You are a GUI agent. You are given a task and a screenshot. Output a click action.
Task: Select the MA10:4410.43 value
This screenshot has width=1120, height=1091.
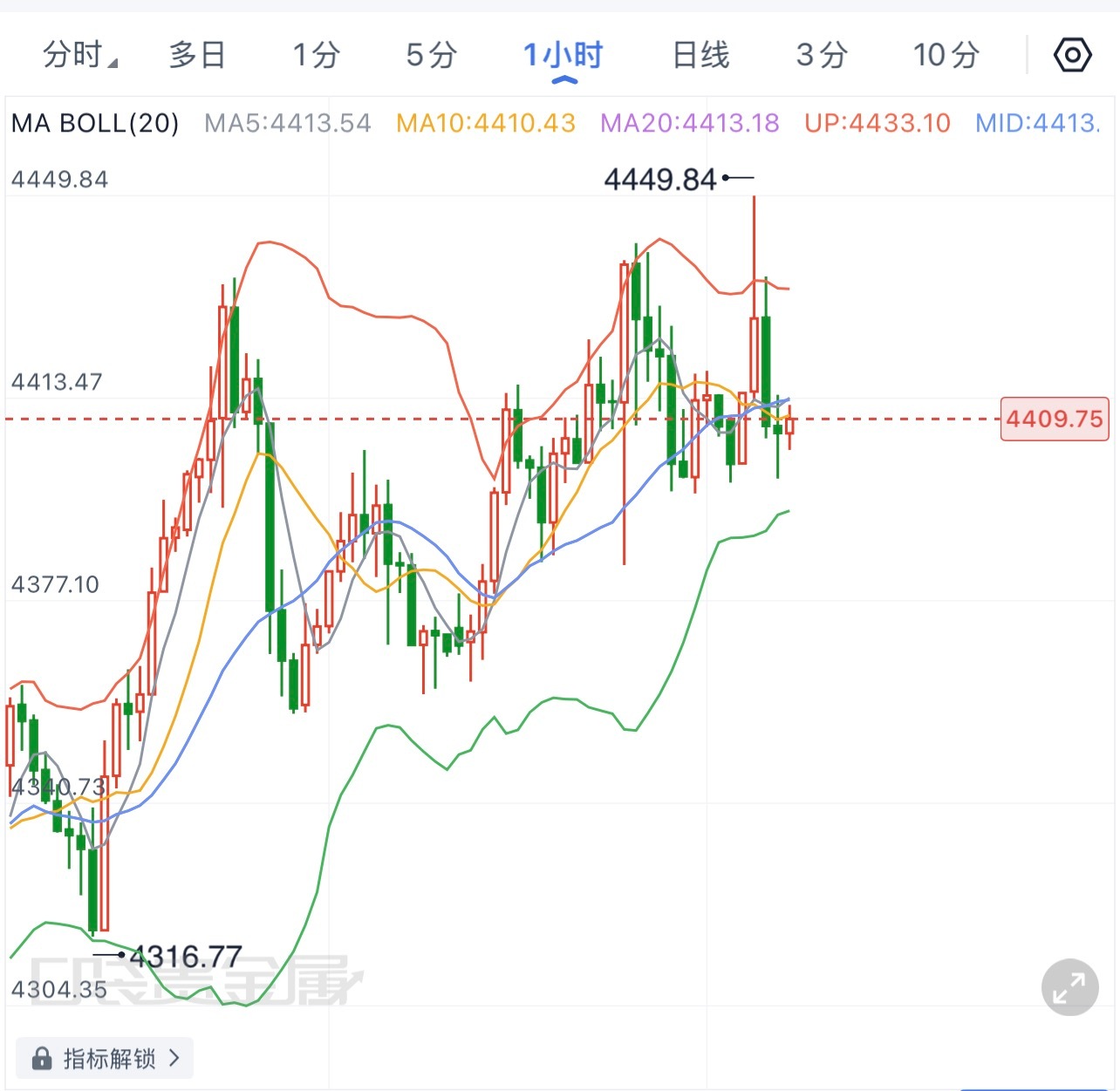pyautogui.click(x=486, y=123)
